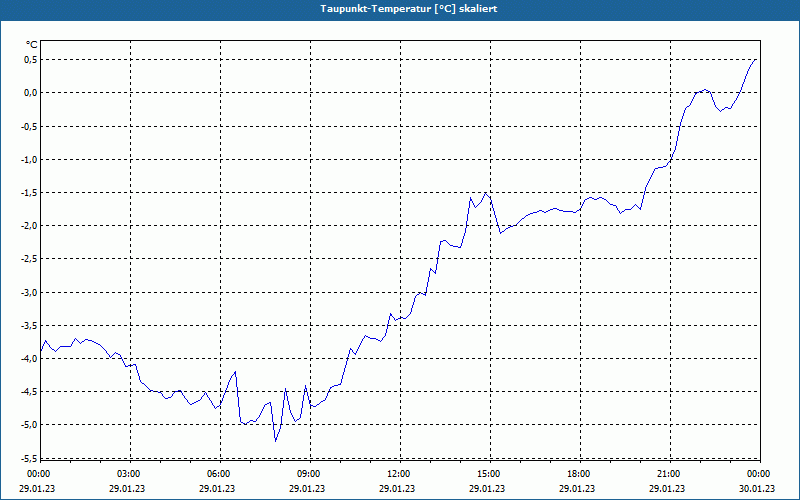Click the -5,5 y-axis label
The width and height of the screenshot is (800, 500).
point(29,458)
